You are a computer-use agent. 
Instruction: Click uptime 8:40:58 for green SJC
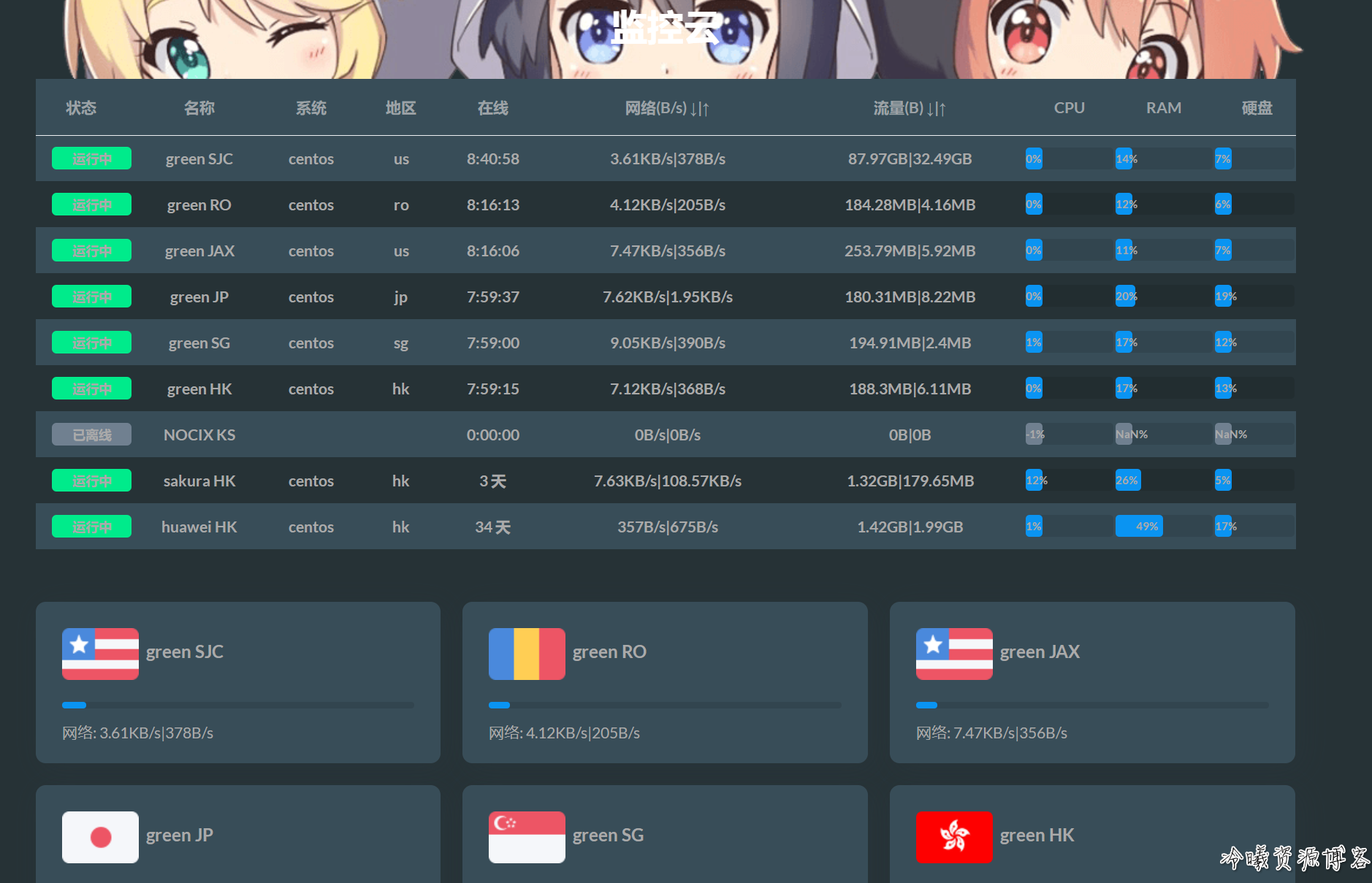(493, 158)
